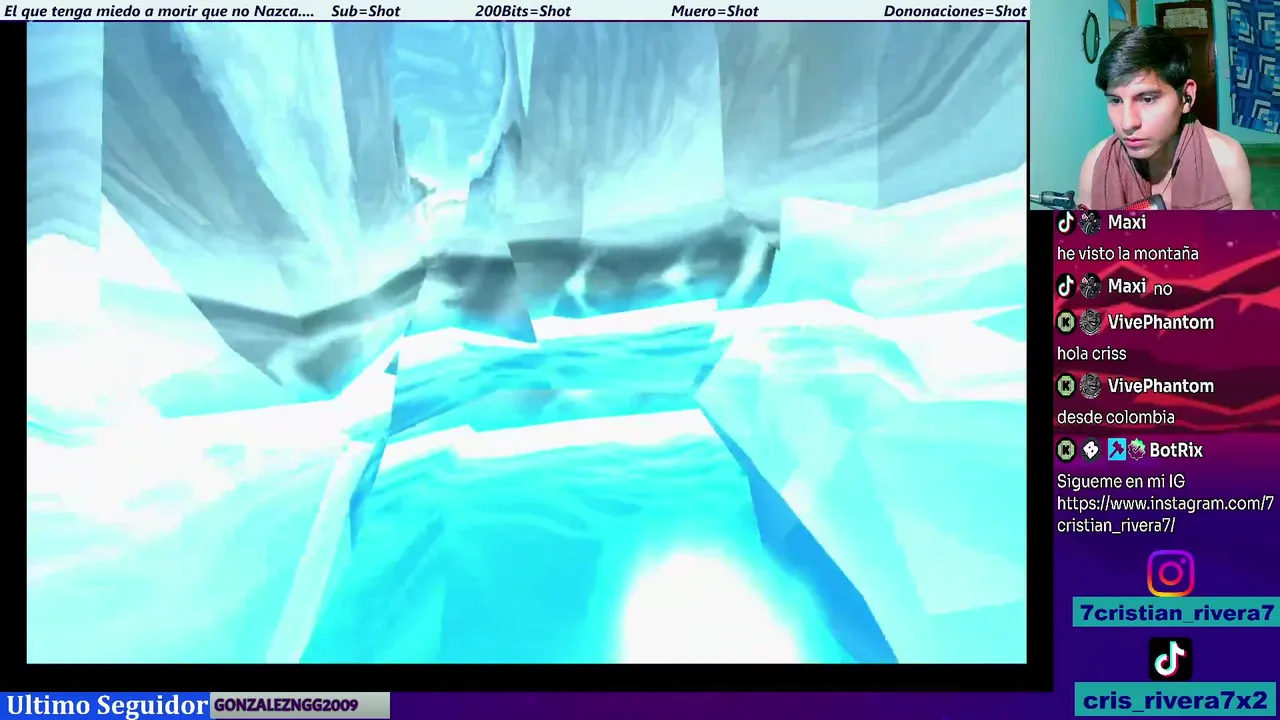Click the username VivePhantom above 'desde colombia'
The width and height of the screenshot is (1280, 720).
pos(1161,386)
